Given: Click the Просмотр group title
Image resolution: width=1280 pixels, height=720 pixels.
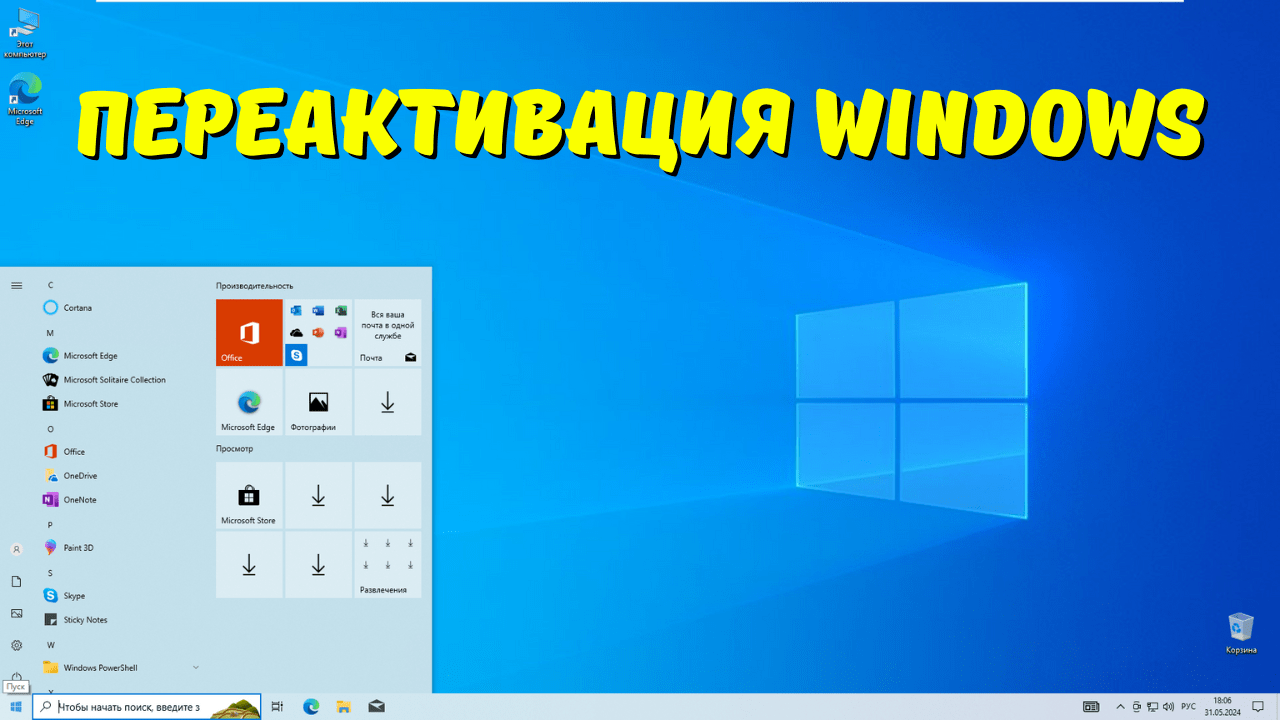Looking at the screenshot, I should click(235, 449).
